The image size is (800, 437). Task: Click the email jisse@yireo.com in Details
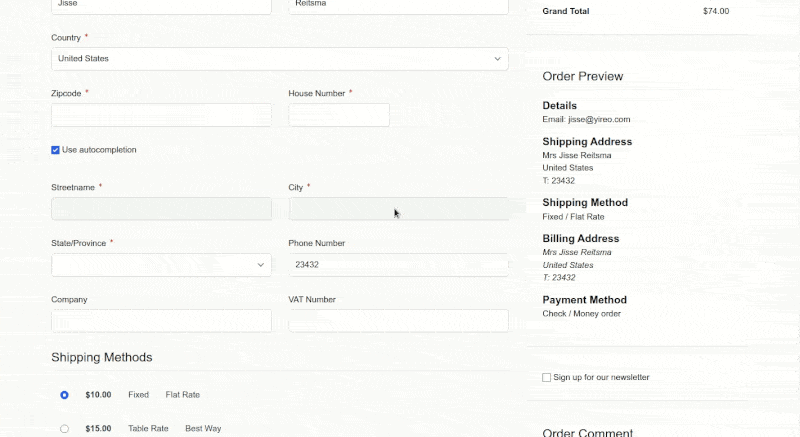(x=586, y=119)
